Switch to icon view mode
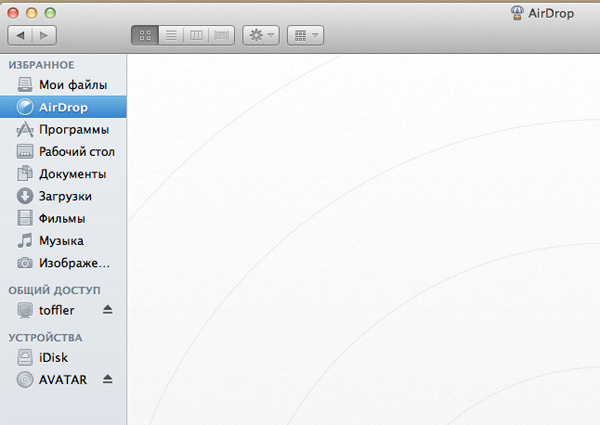Screen dimensions: 600x425 pos(144,35)
